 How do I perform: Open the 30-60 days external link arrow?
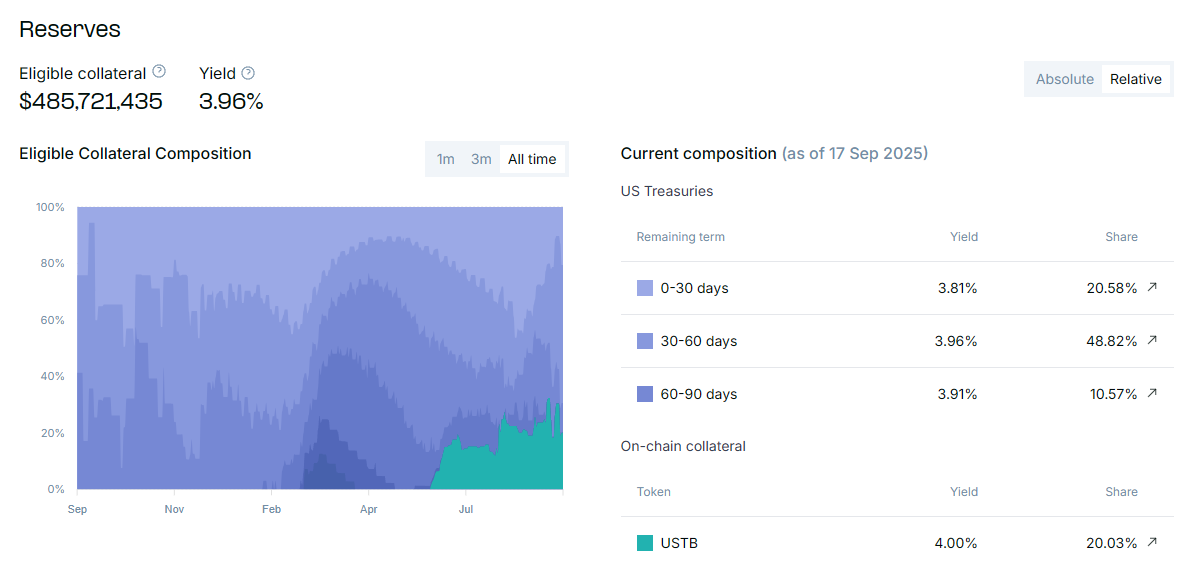(x=1152, y=341)
